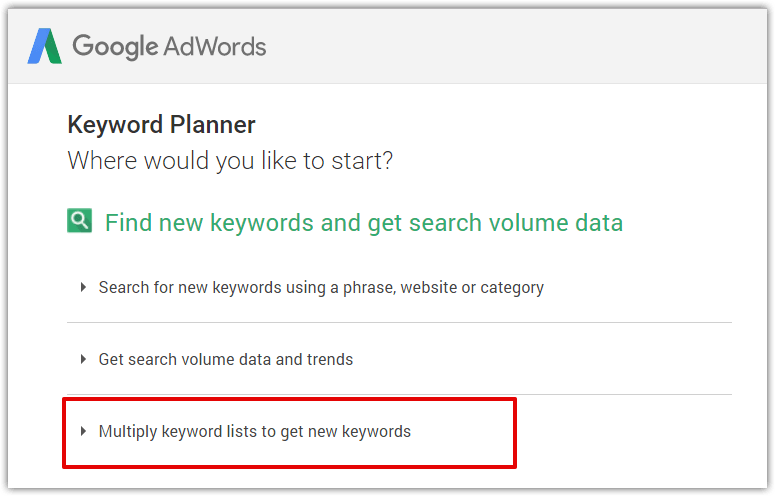Open 'Search for new keywords using a phrase' option
The width and height of the screenshot is (775, 496).
321,288
